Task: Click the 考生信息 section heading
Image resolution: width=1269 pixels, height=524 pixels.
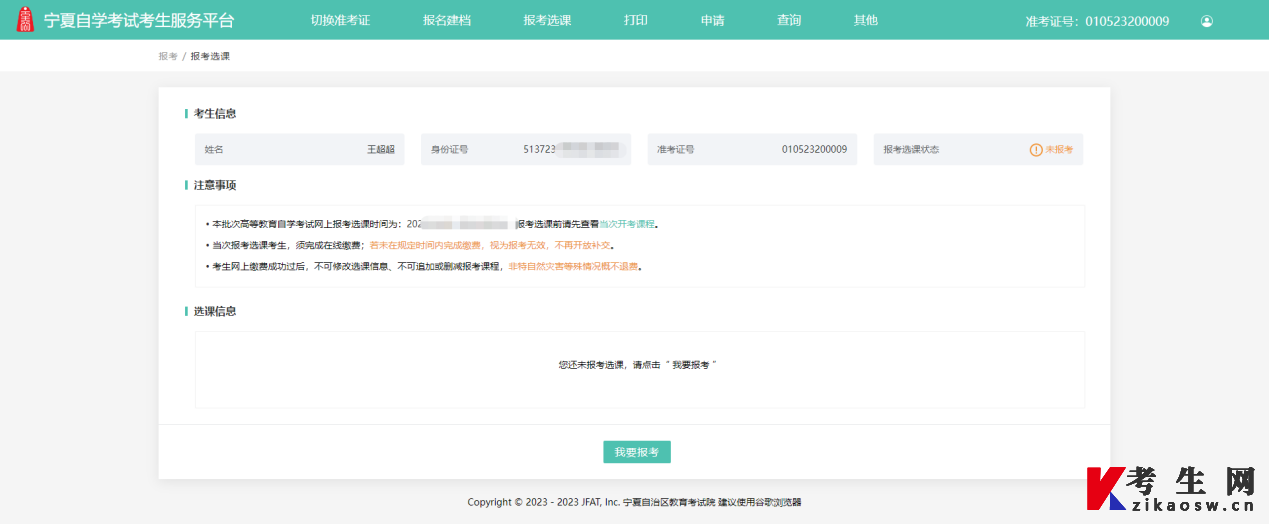Action: click(x=215, y=114)
